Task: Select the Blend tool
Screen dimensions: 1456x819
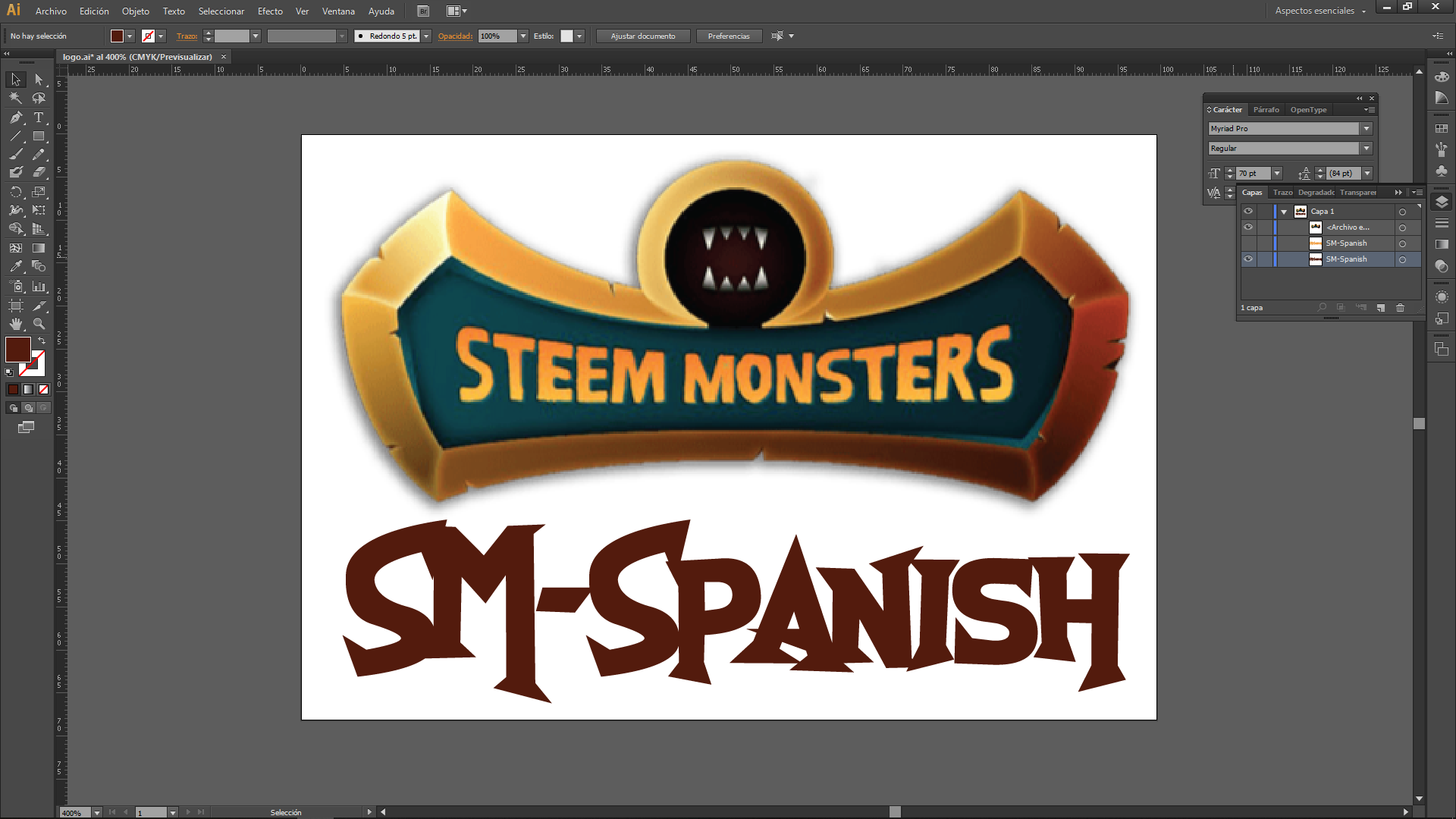Action: click(x=39, y=266)
